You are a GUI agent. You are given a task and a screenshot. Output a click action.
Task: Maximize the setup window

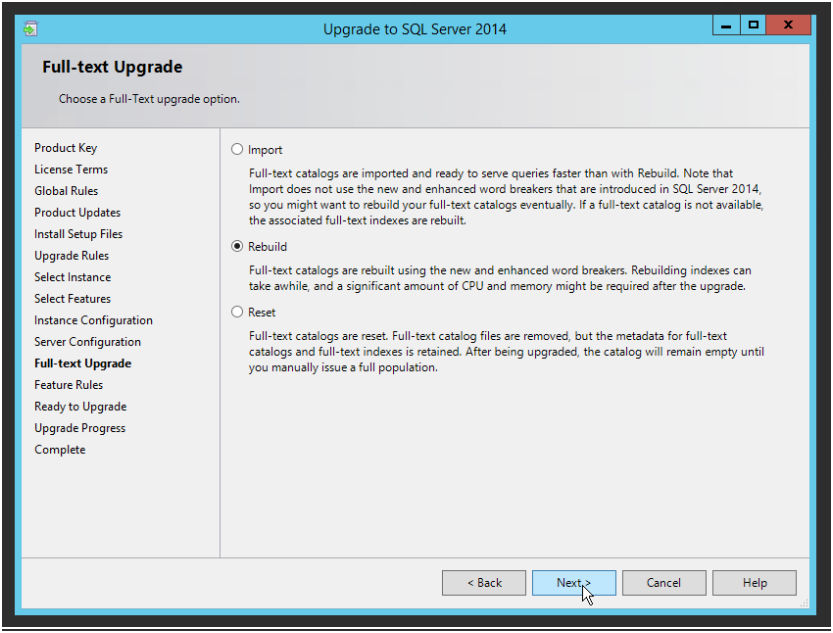[753, 25]
